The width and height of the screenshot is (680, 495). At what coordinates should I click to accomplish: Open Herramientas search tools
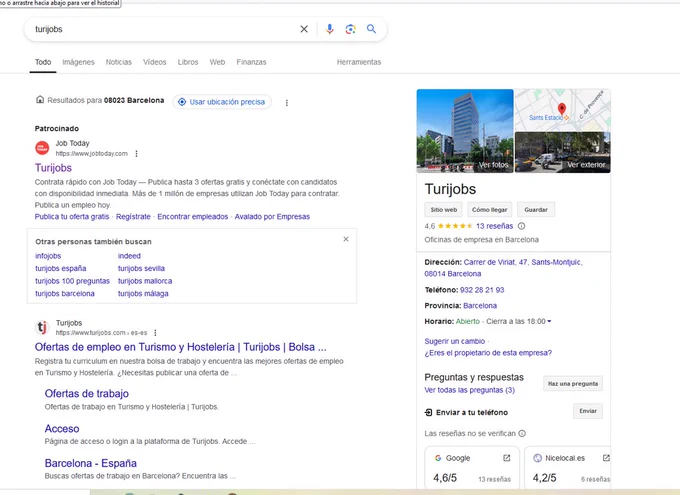coord(359,62)
